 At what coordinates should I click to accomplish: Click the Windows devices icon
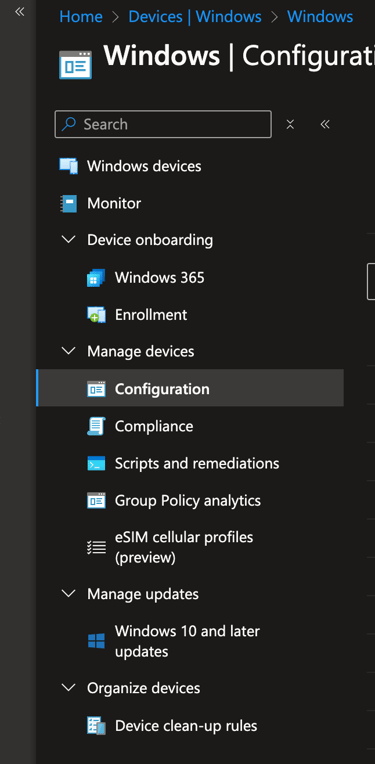coord(69,166)
